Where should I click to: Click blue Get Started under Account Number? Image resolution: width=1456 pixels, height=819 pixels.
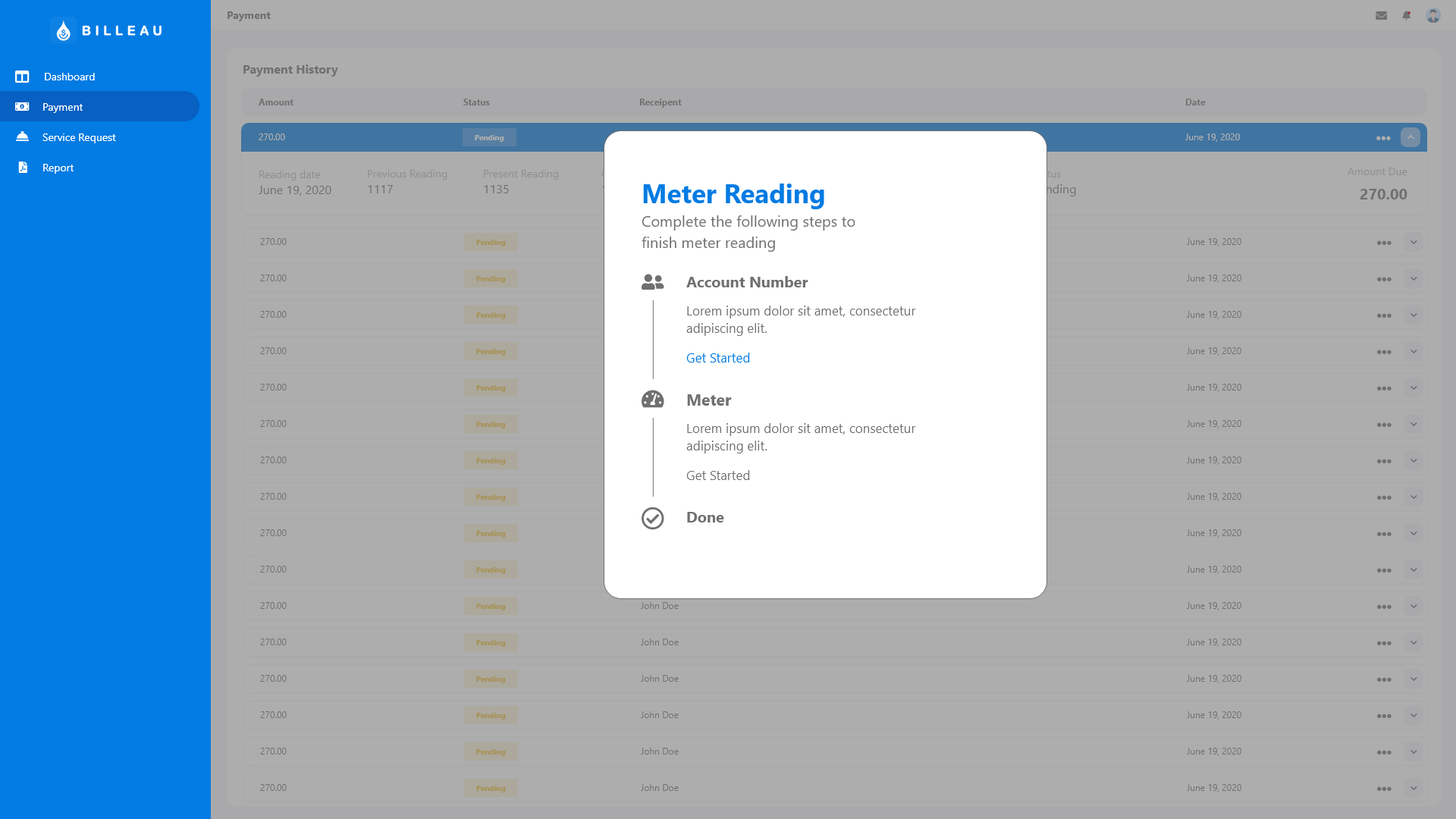pyautogui.click(x=717, y=358)
